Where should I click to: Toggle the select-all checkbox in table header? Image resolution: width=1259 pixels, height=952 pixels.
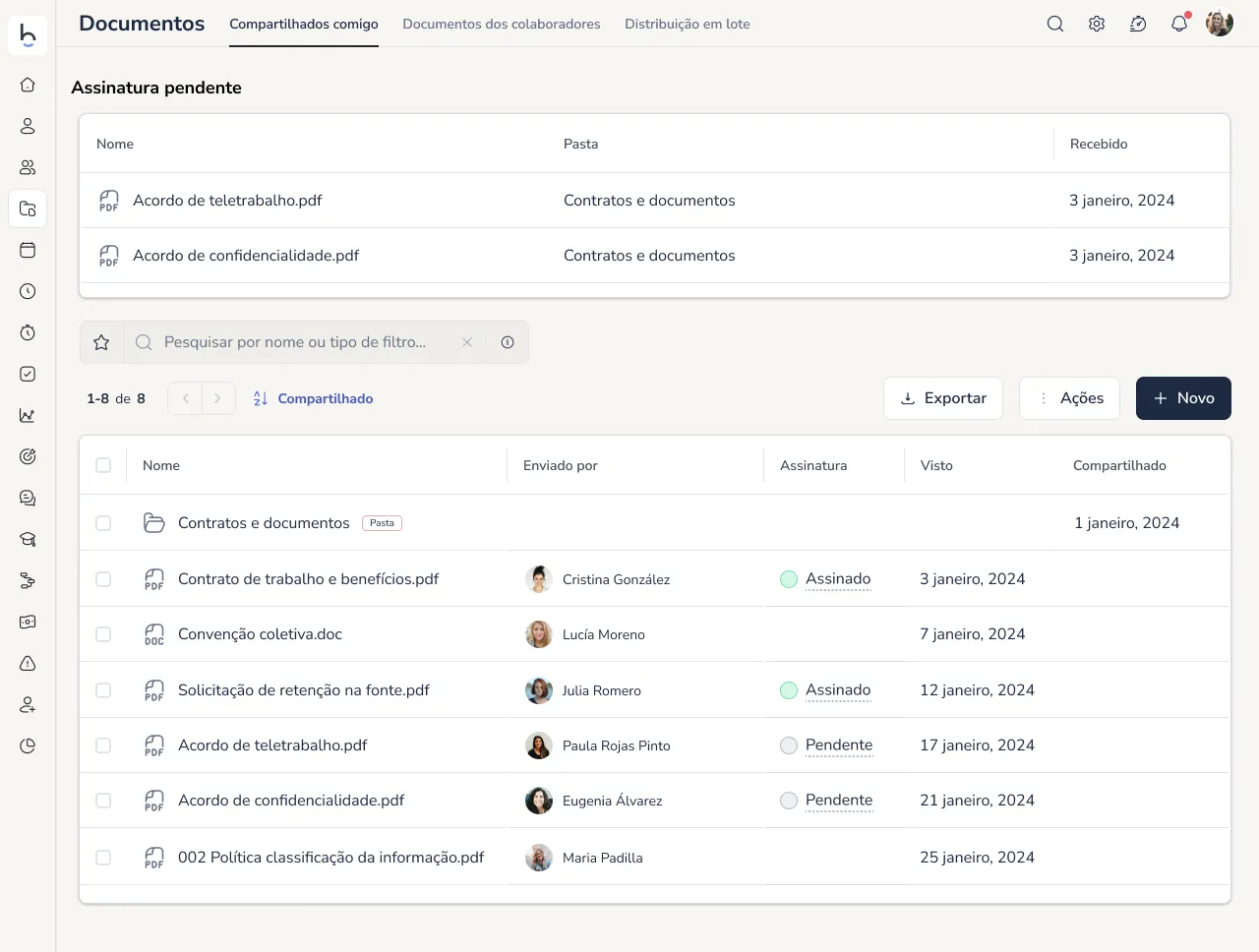coord(103,465)
